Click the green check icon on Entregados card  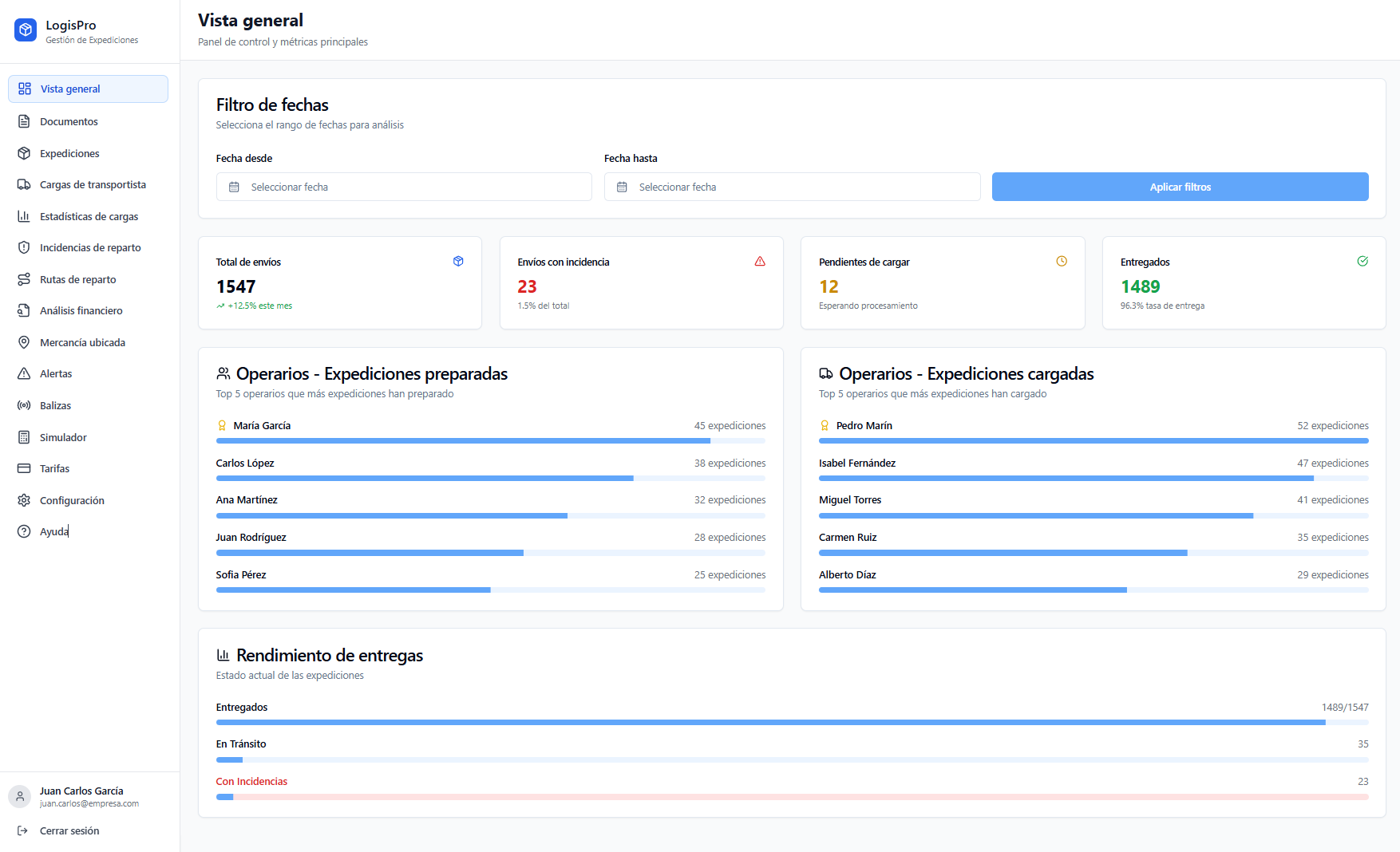[x=1362, y=261]
